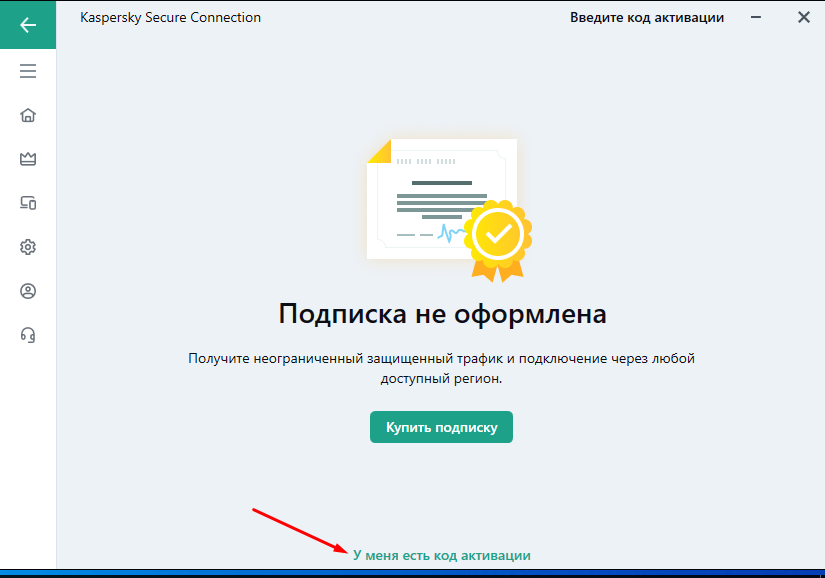
Task: Click the Подписка не оформлена heading
Action: [442, 314]
